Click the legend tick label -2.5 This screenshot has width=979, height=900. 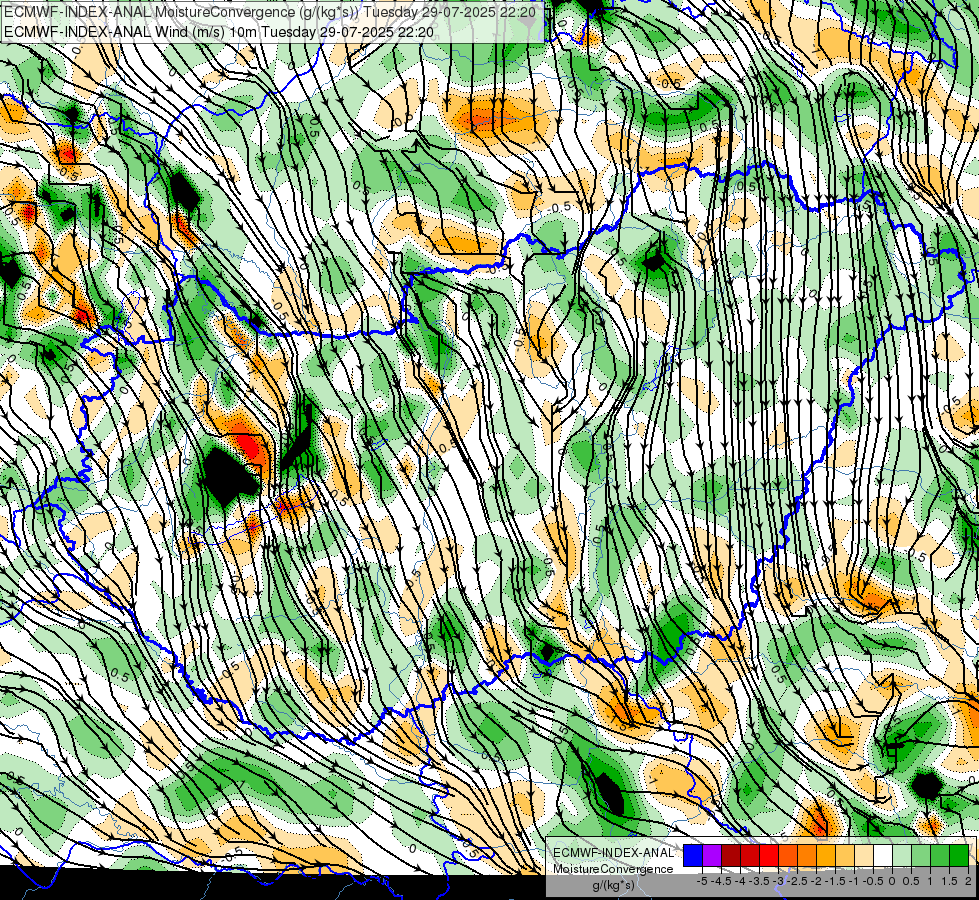coord(797,881)
